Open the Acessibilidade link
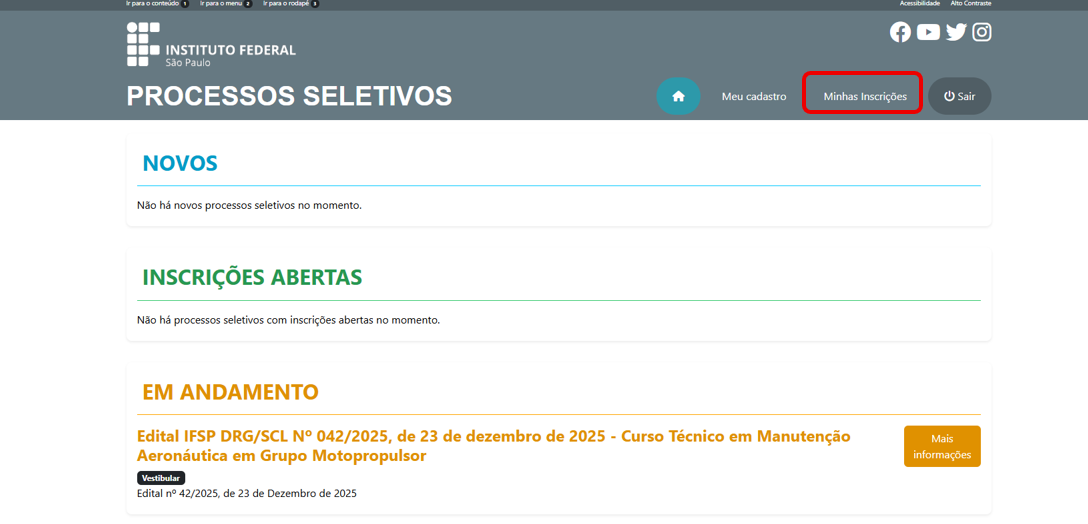The width and height of the screenshot is (1088, 524). tap(920, 4)
